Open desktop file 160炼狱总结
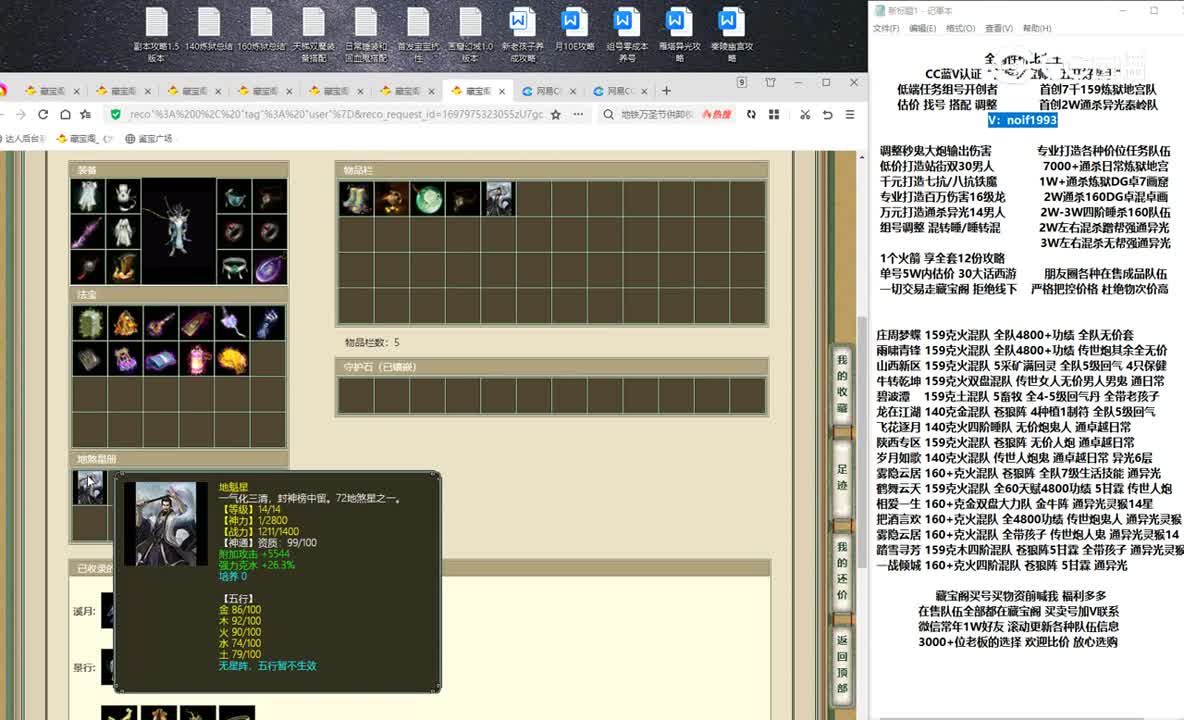The image size is (1184, 720). click(261, 30)
